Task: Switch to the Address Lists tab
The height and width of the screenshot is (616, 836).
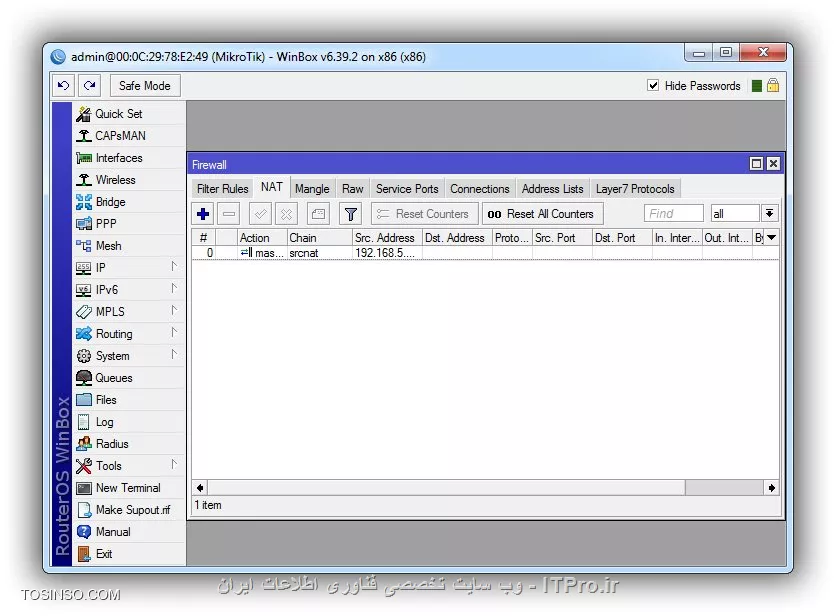Action: 552,189
